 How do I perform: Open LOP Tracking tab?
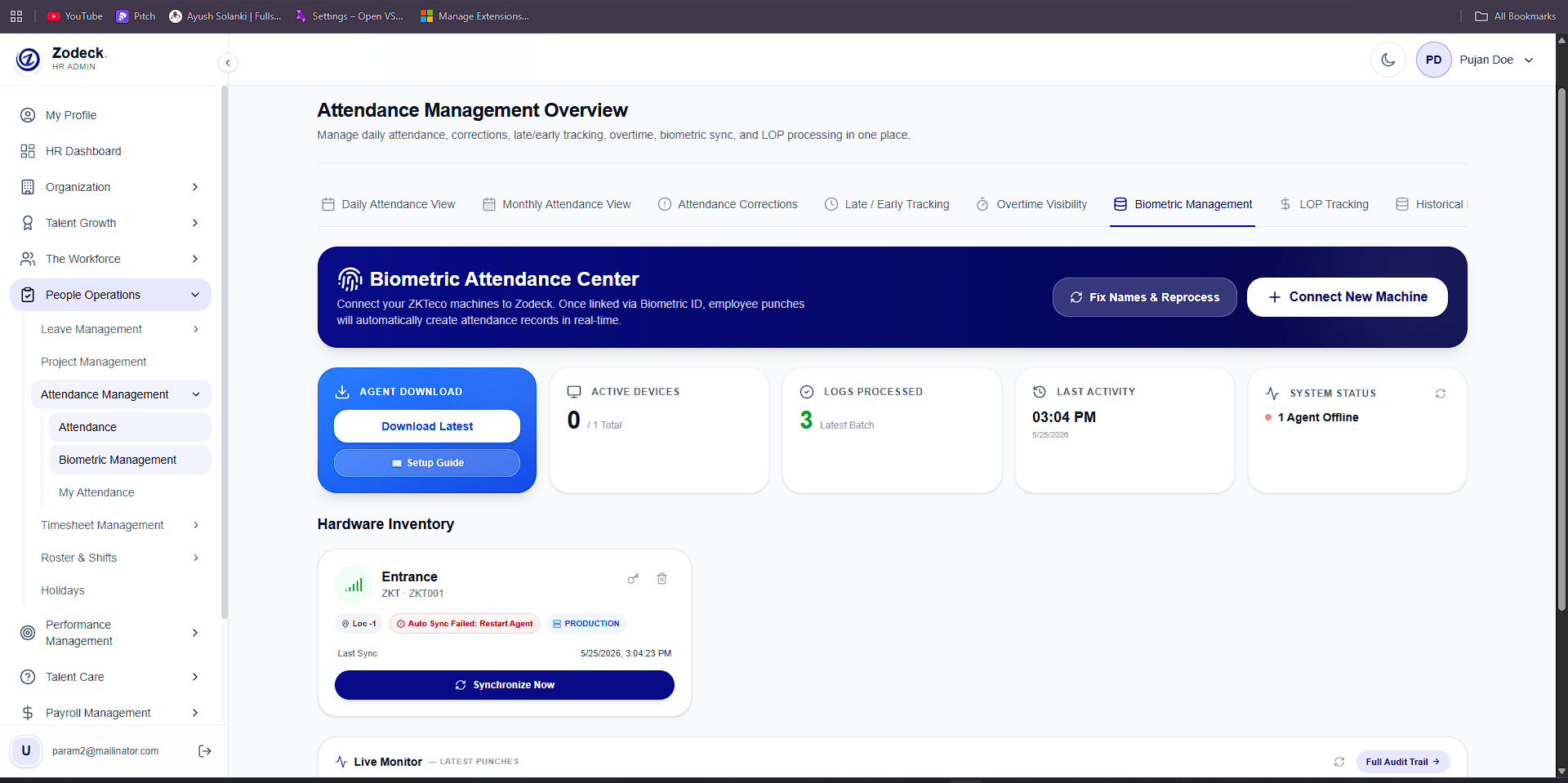1324,204
